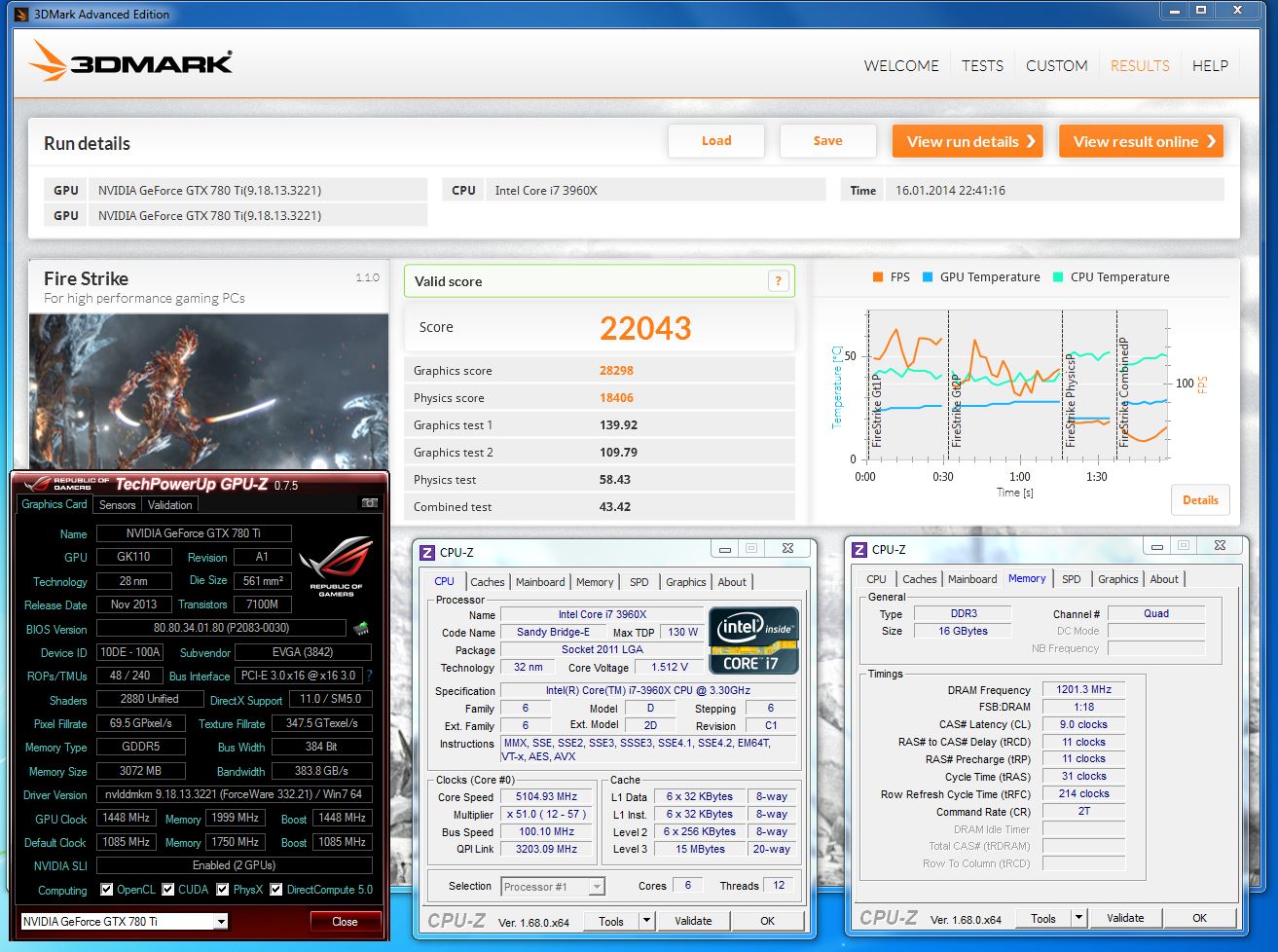Click the 3DMark Advanced Edition title bar icon
Screen dimensions: 1278x952
point(22,14)
